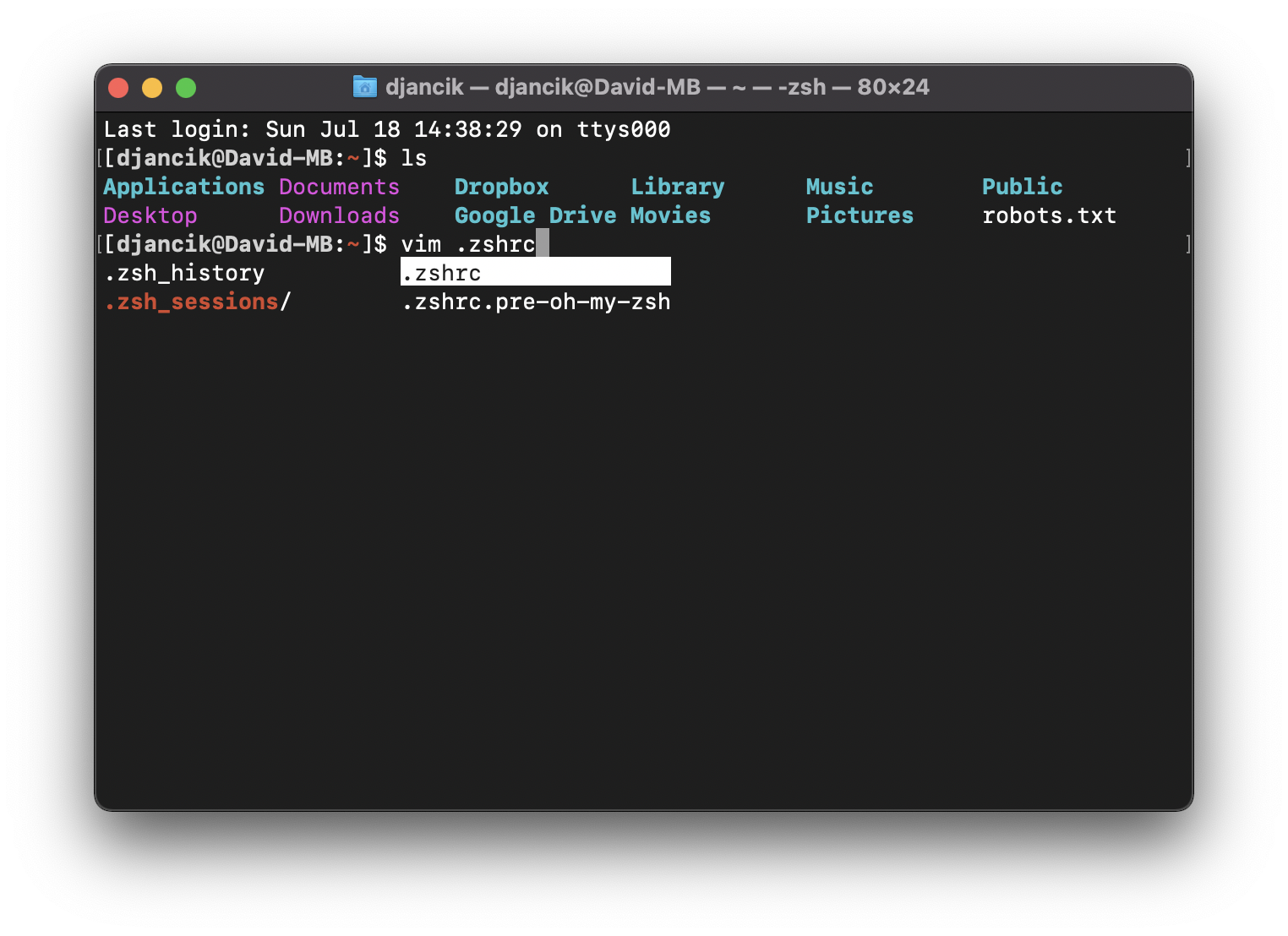This screenshot has height=936, width=1288.
Task: Click the Downloads directory name
Action: tap(340, 215)
